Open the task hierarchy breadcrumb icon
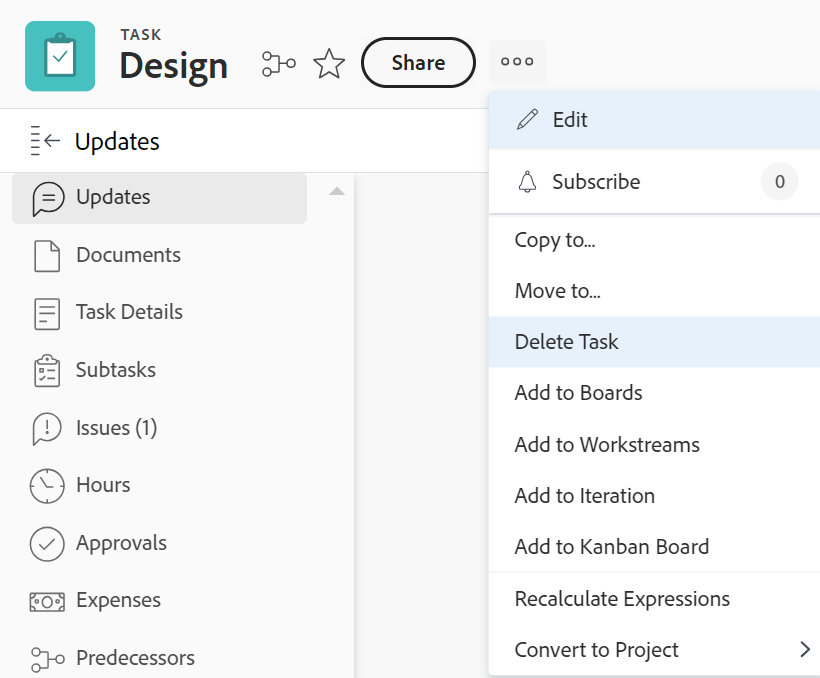Image resolution: width=820 pixels, height=678 pixels. pos(278,64)
